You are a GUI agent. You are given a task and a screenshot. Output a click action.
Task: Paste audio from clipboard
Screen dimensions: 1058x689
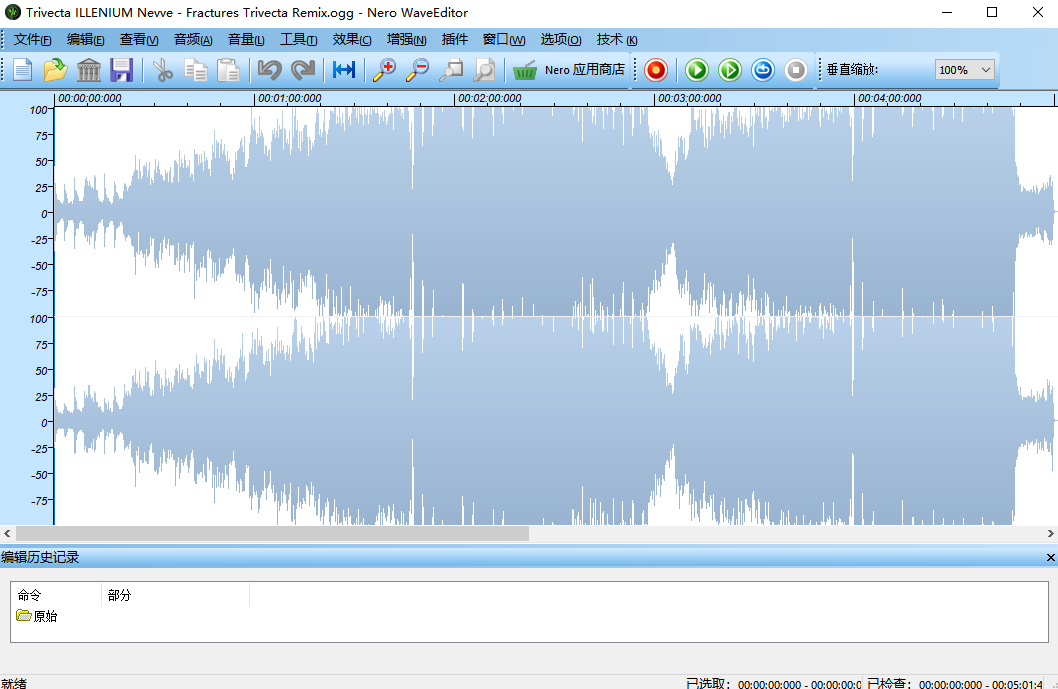pos(228,70)
